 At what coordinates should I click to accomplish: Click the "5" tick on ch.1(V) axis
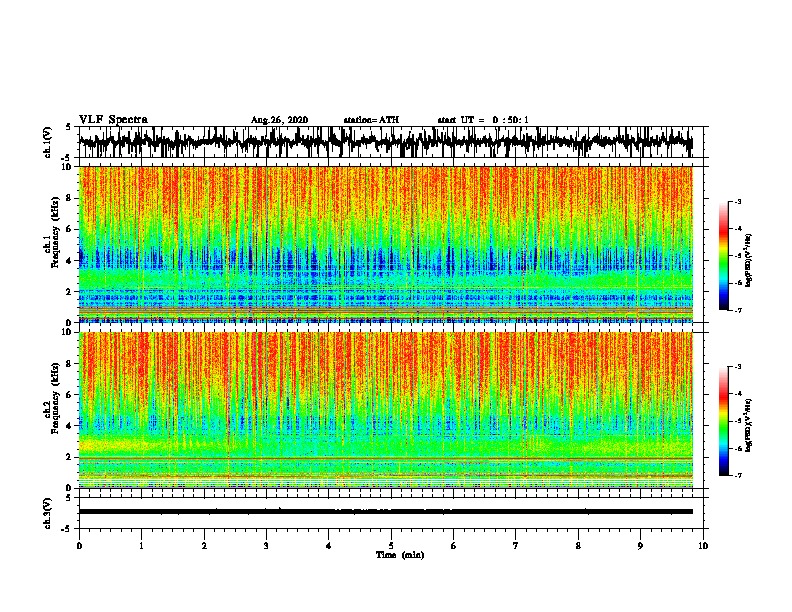point(69,127)
